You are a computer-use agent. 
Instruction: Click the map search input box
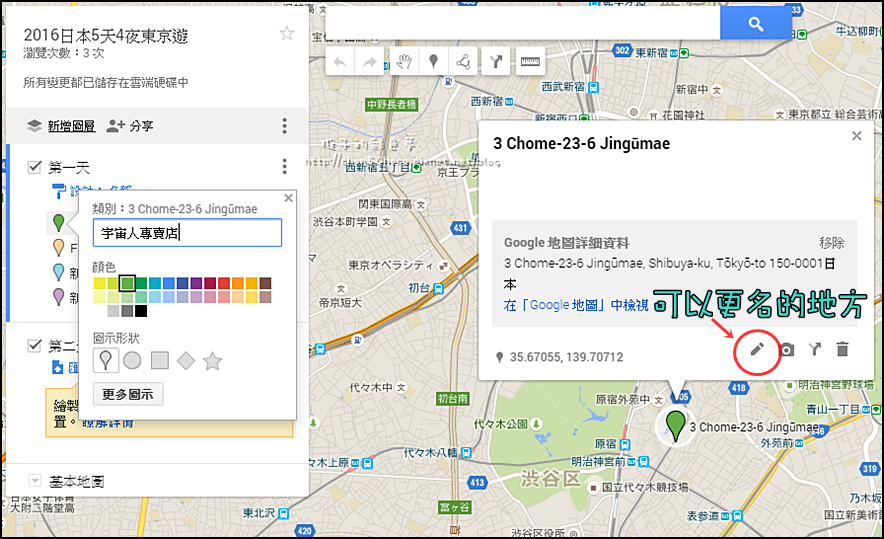click(x=523, y=24)
